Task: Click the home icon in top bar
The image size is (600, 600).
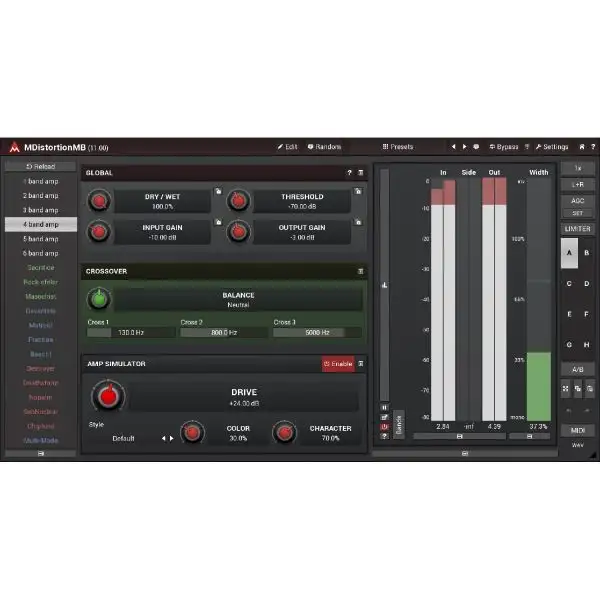Action: [581, 146]
